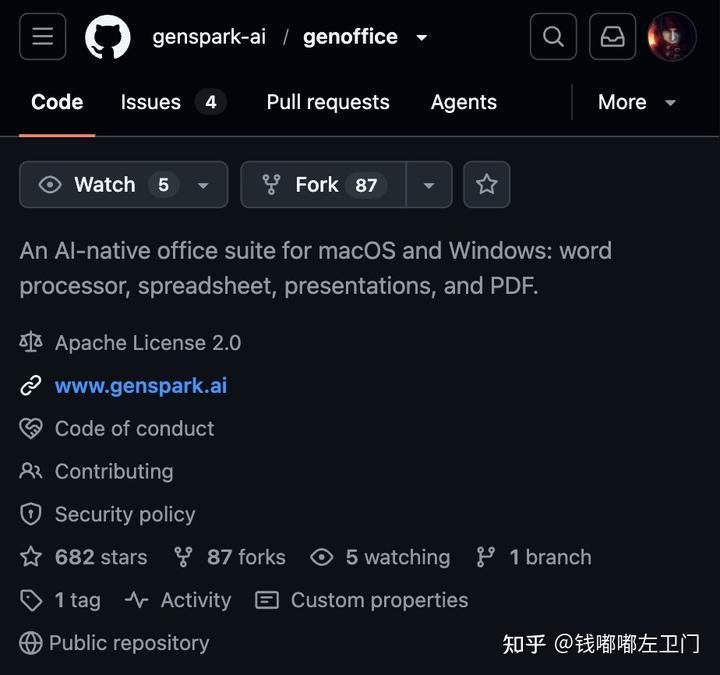Viewport: 720px width, 675px height.
Task: Click the globe Public repository icon
Action: click(x=31, y=643)
